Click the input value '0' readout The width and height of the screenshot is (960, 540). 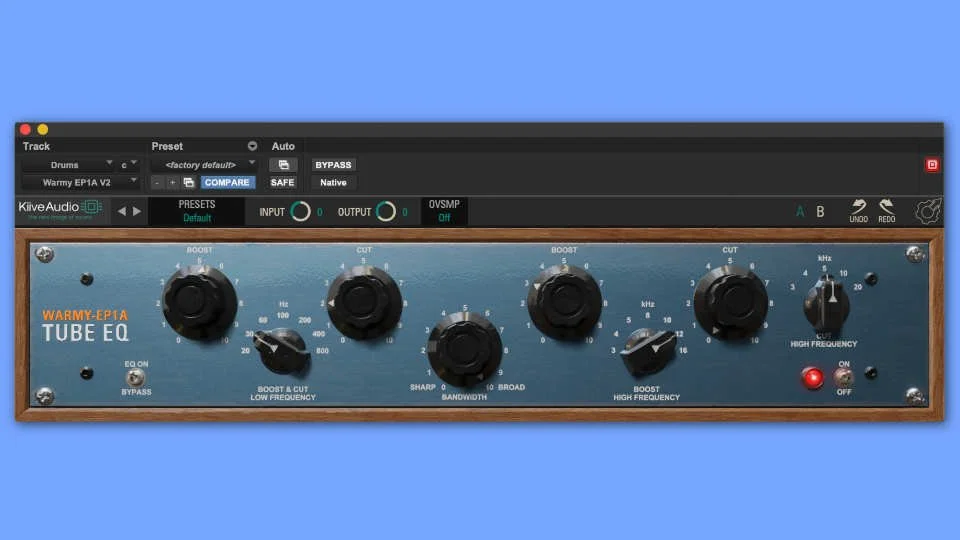[320, 212]
